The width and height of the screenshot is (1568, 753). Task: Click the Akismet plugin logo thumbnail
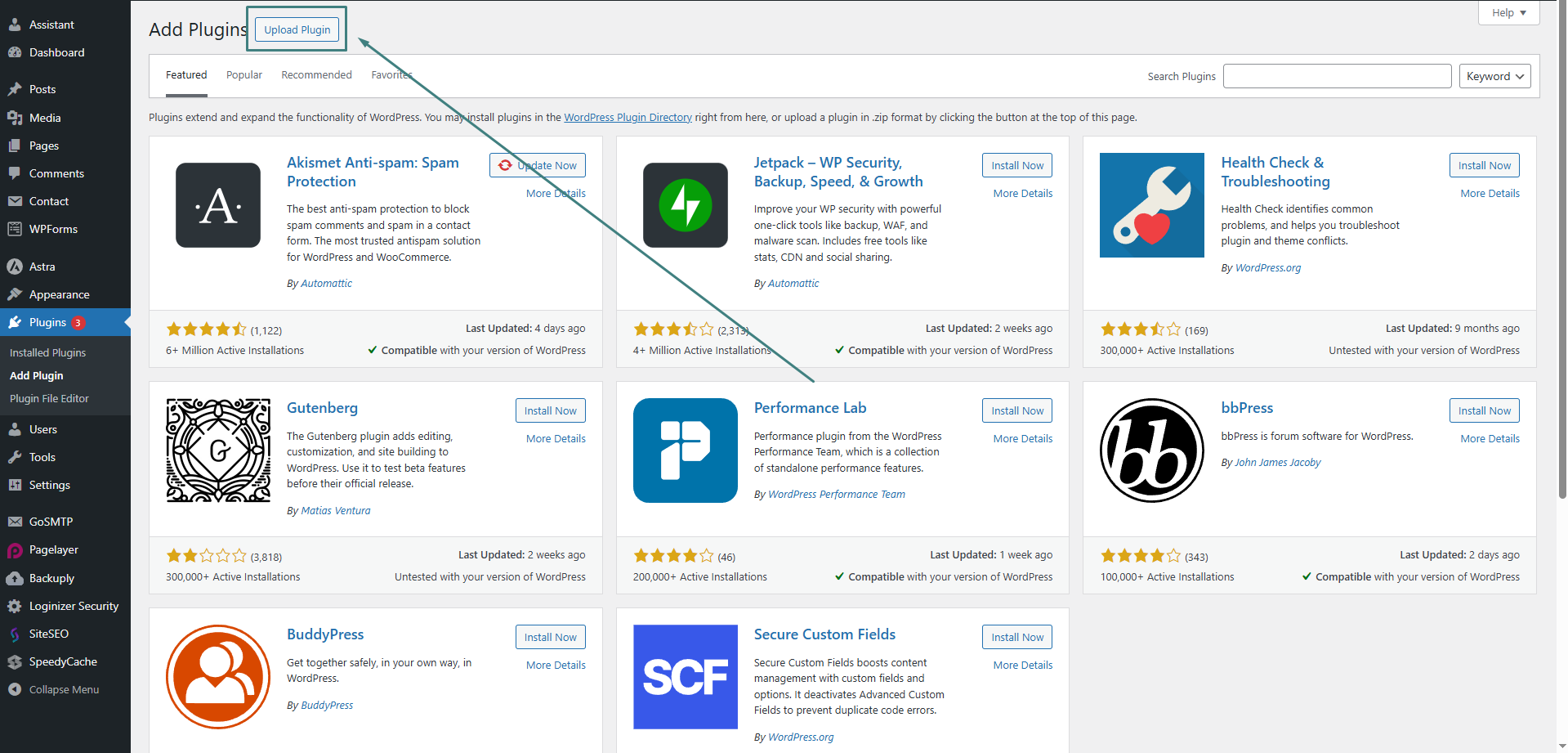pos(218,205)
